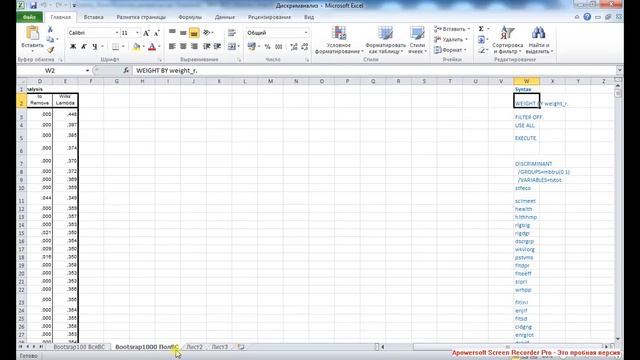Click the Comma Style 000 icon
The image size is (640, 360).
click(279, 47)
